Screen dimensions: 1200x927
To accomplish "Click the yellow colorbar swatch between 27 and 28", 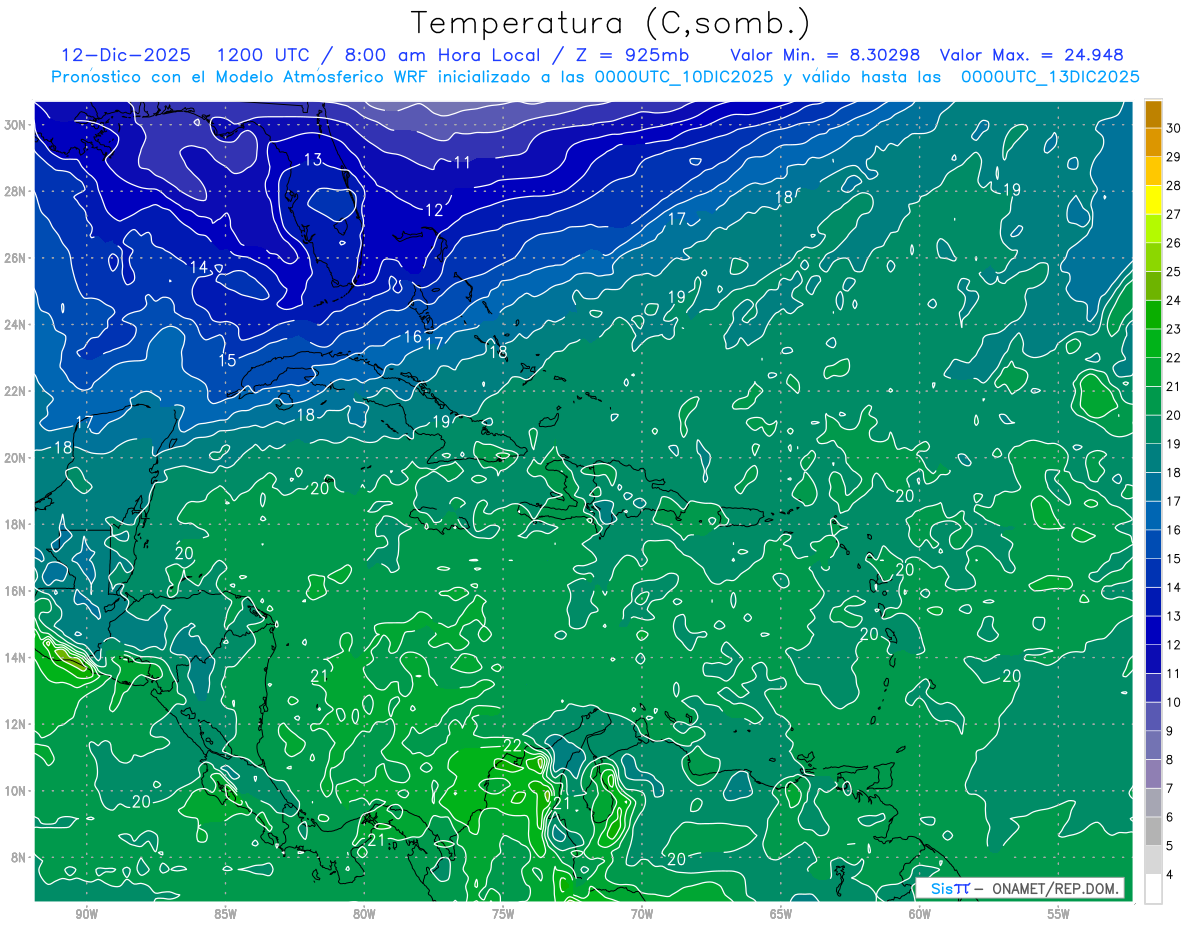I will click(1153, 199).
